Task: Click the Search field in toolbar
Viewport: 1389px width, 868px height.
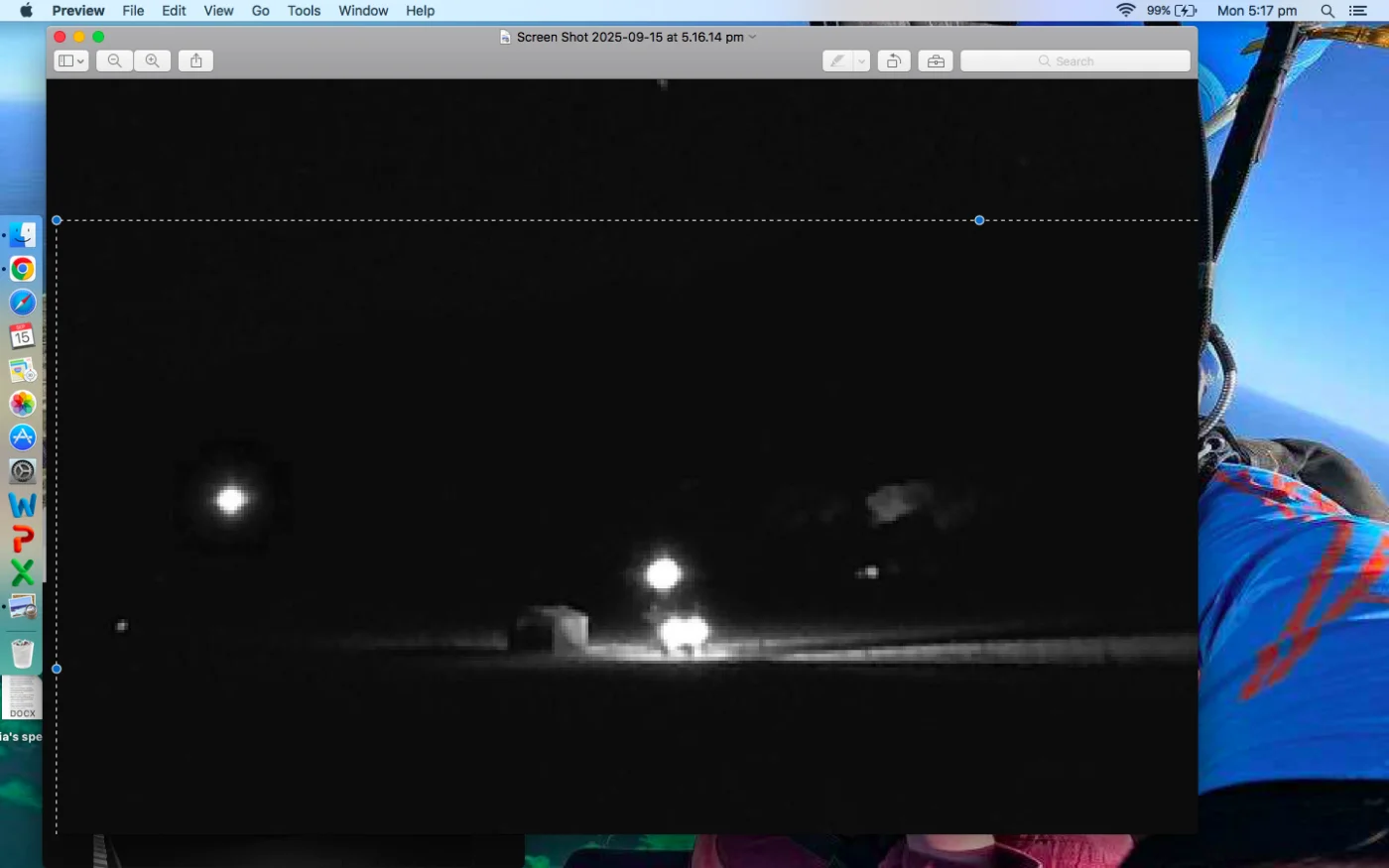Action: pos(1074,61)
